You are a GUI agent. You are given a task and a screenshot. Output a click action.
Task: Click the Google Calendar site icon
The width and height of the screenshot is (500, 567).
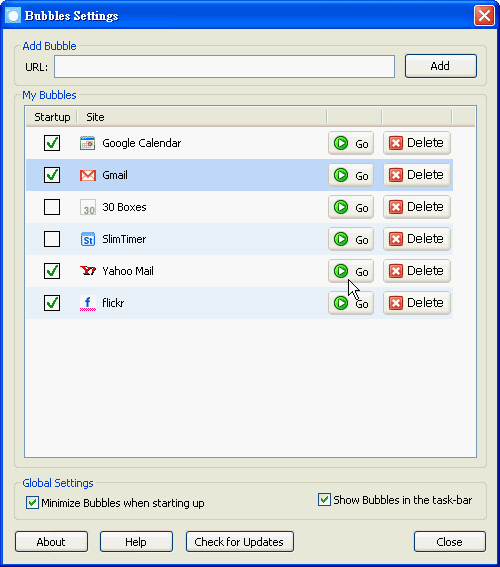87,143
